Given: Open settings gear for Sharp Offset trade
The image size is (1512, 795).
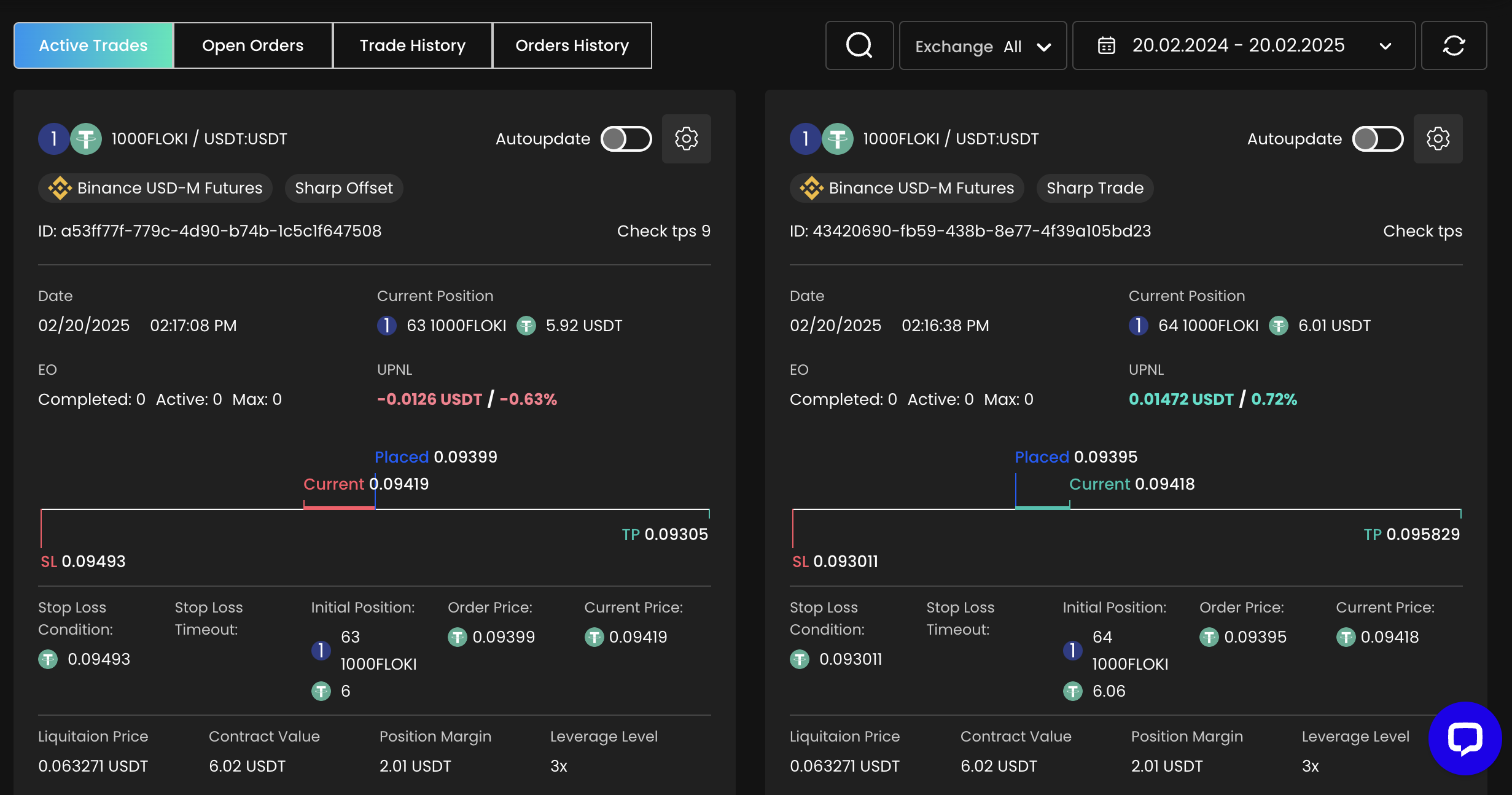Looking at the screenshot, I should 686,139.
